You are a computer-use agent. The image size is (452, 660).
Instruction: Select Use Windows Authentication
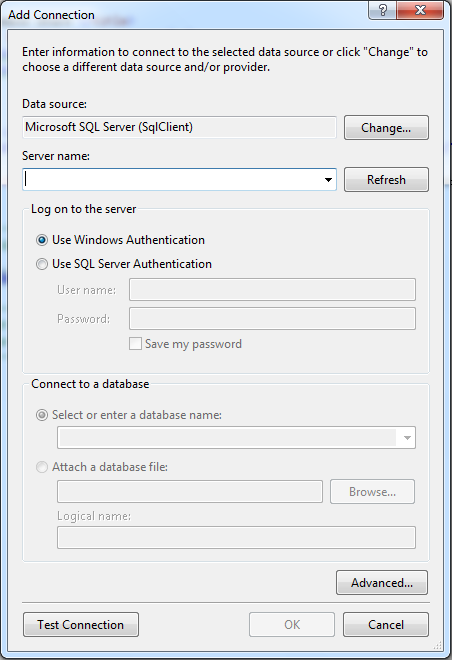pyautogui.click(x=120, y=240)
